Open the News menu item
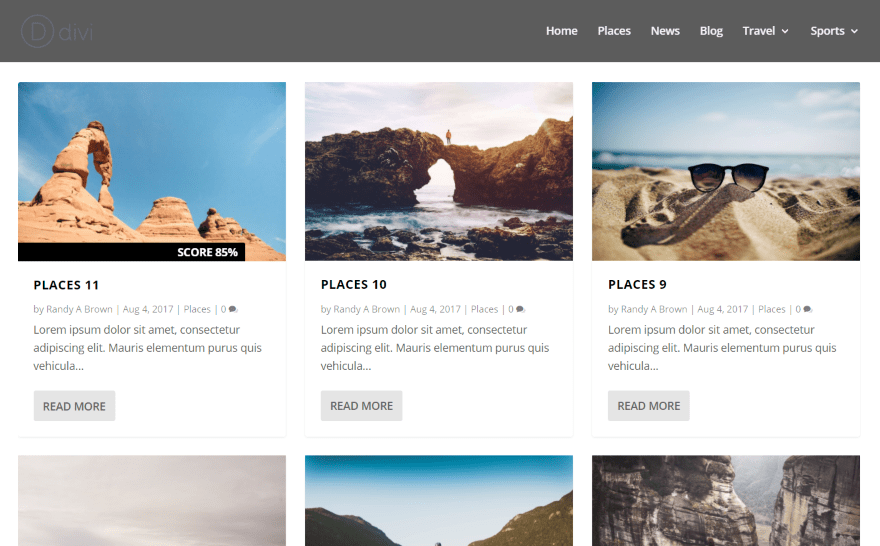Viewport: 880px width, 546px height. click(665, 31)
